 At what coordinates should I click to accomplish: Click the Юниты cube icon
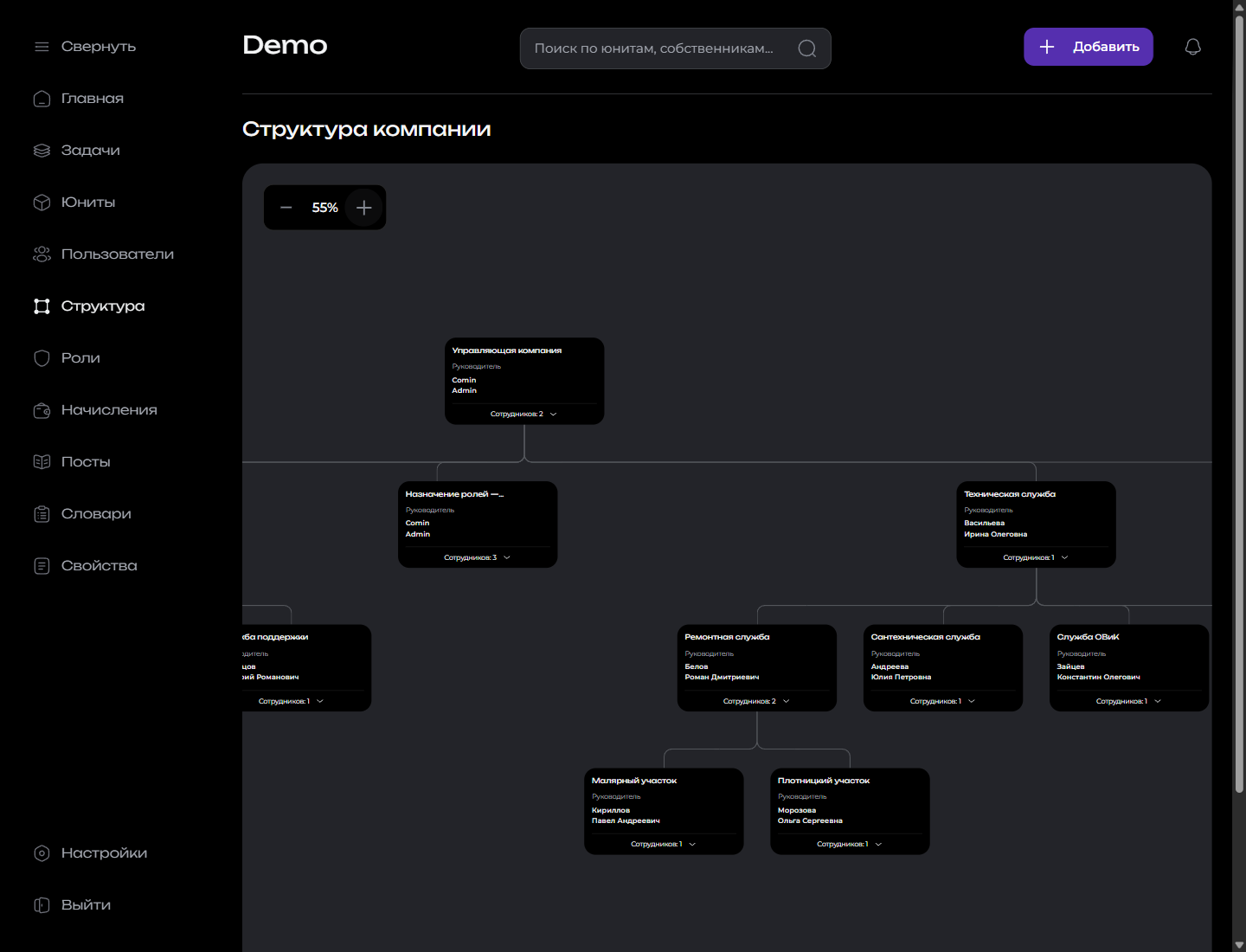pos(42,203)
